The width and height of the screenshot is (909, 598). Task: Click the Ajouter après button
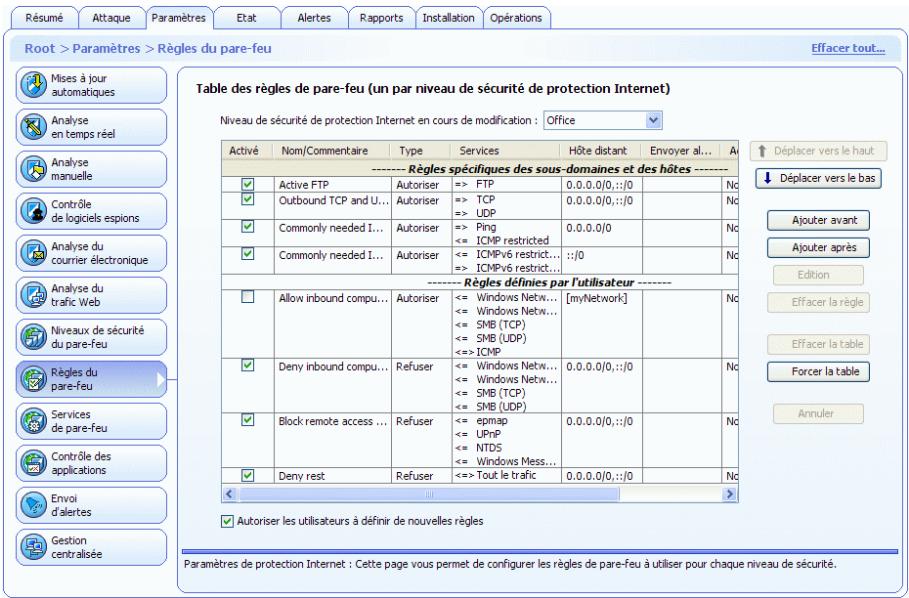tap(818, 247)
